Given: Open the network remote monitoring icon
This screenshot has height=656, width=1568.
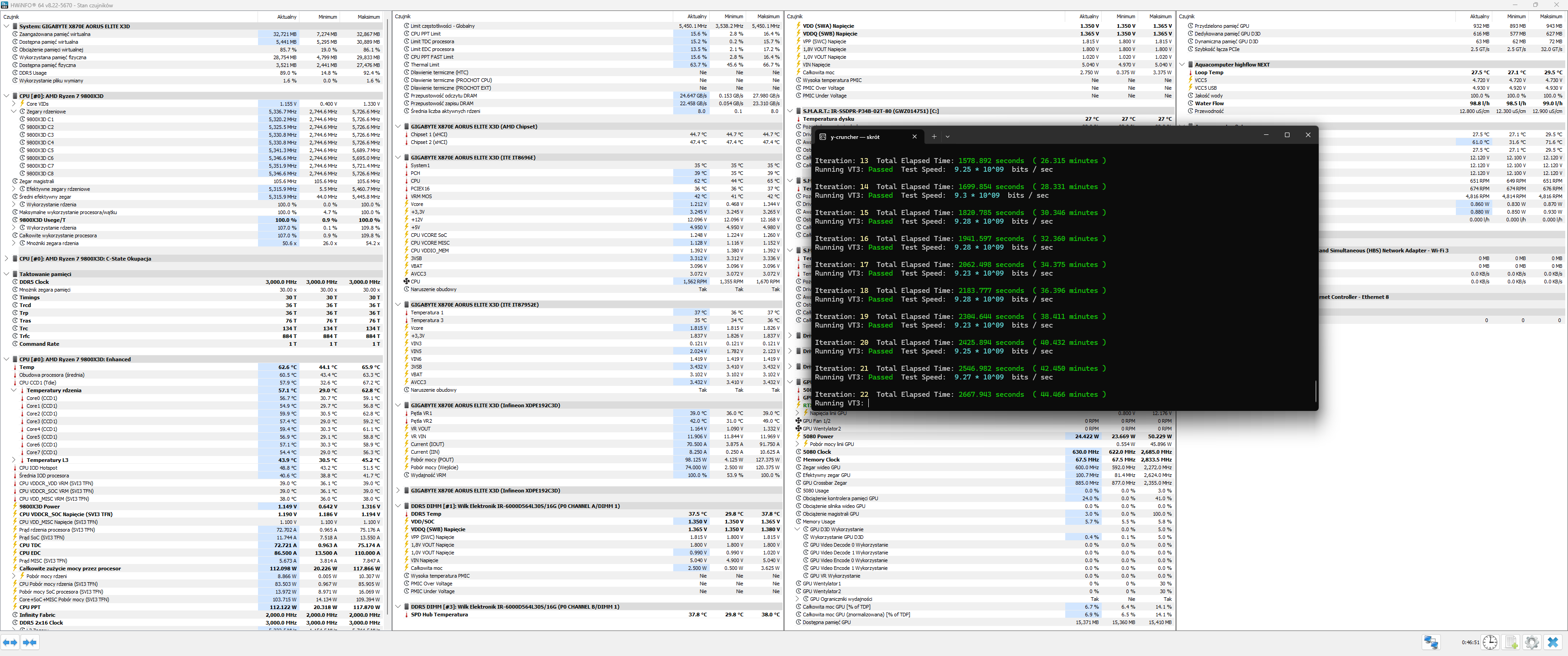Looking at the screenshot, I should (1430, 642).
